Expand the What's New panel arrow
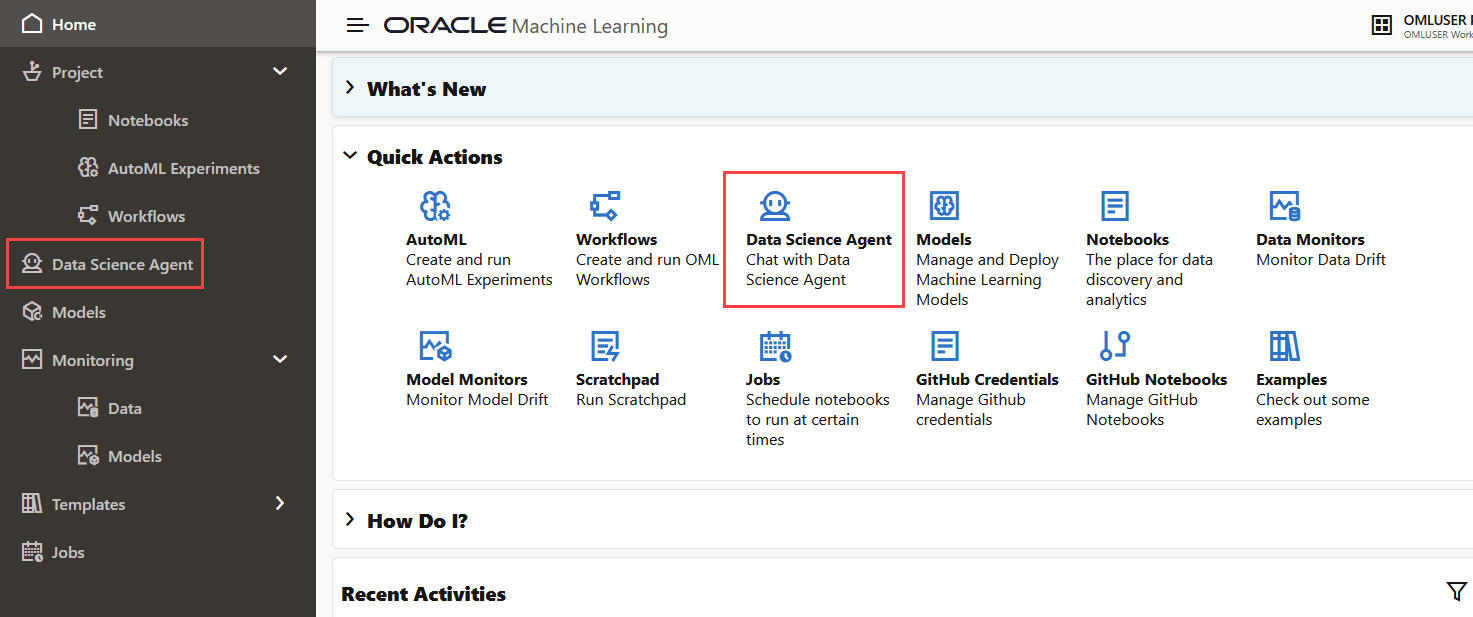1473x617 pixels. point(350,88)
